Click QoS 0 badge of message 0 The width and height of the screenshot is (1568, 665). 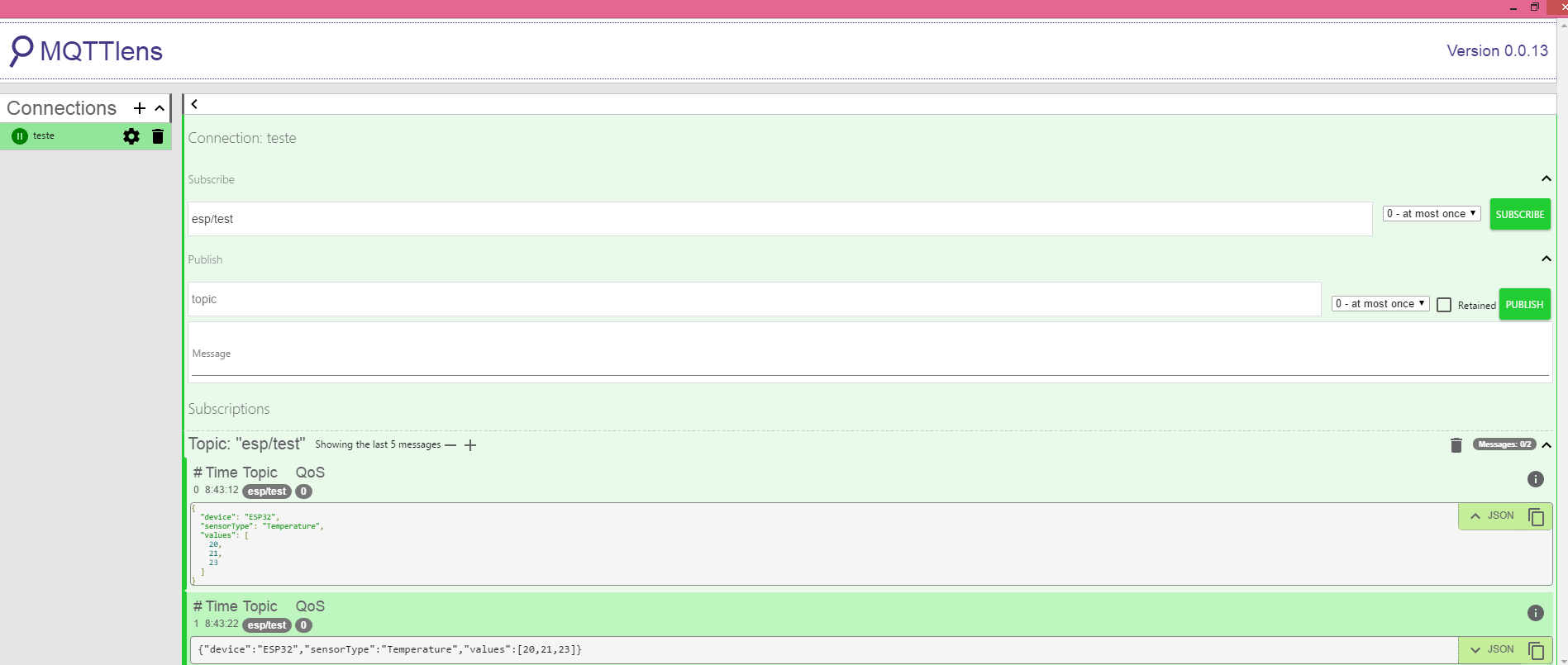tap(303, 492)
